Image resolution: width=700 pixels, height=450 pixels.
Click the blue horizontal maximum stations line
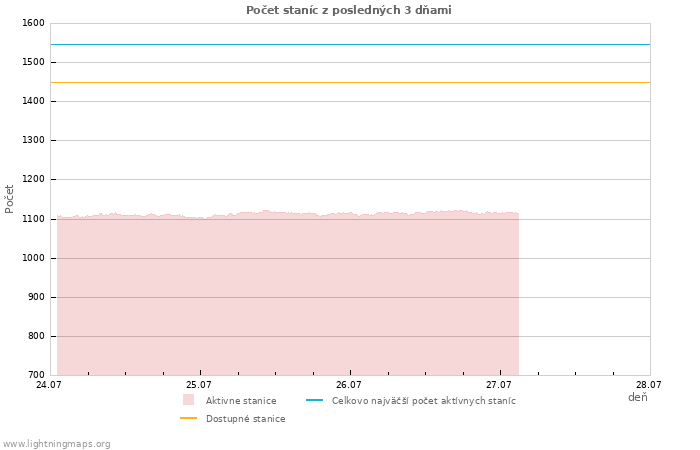tap(350, 45)
